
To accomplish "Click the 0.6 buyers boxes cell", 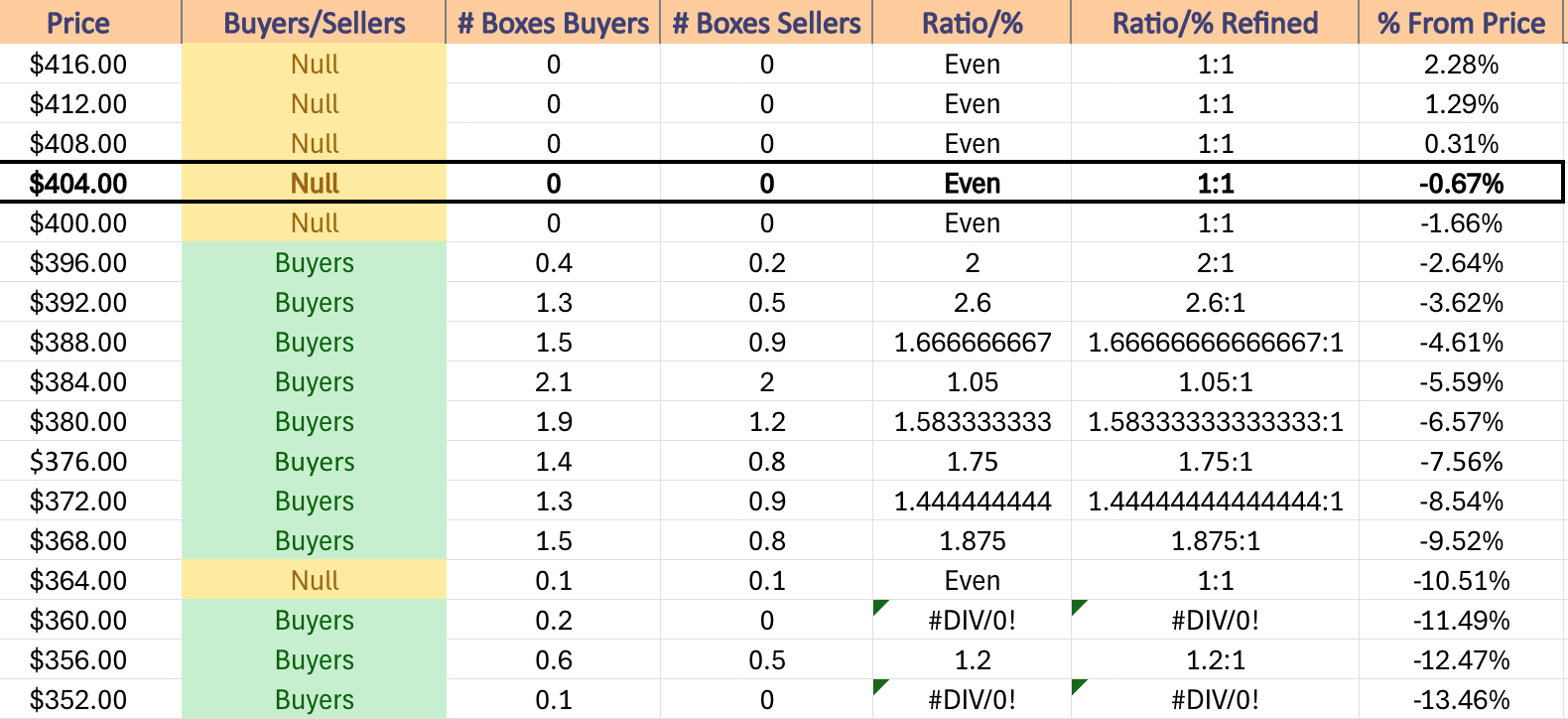I will pyautogui.click(x=553, y=660).
